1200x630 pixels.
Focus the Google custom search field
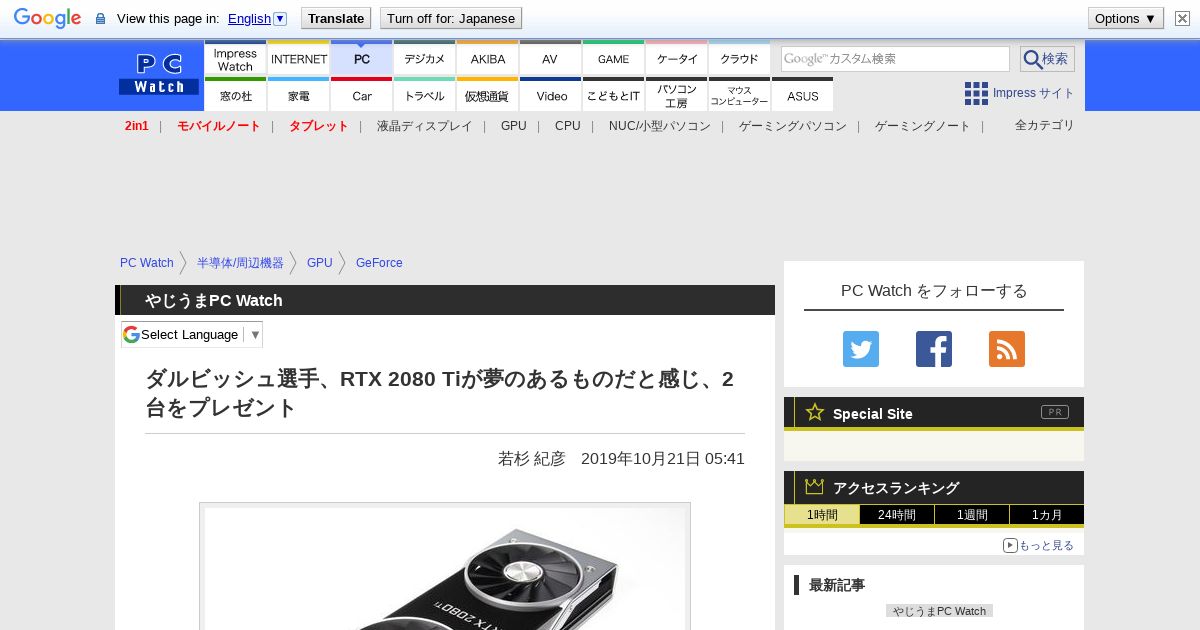[x=895, y=59]
